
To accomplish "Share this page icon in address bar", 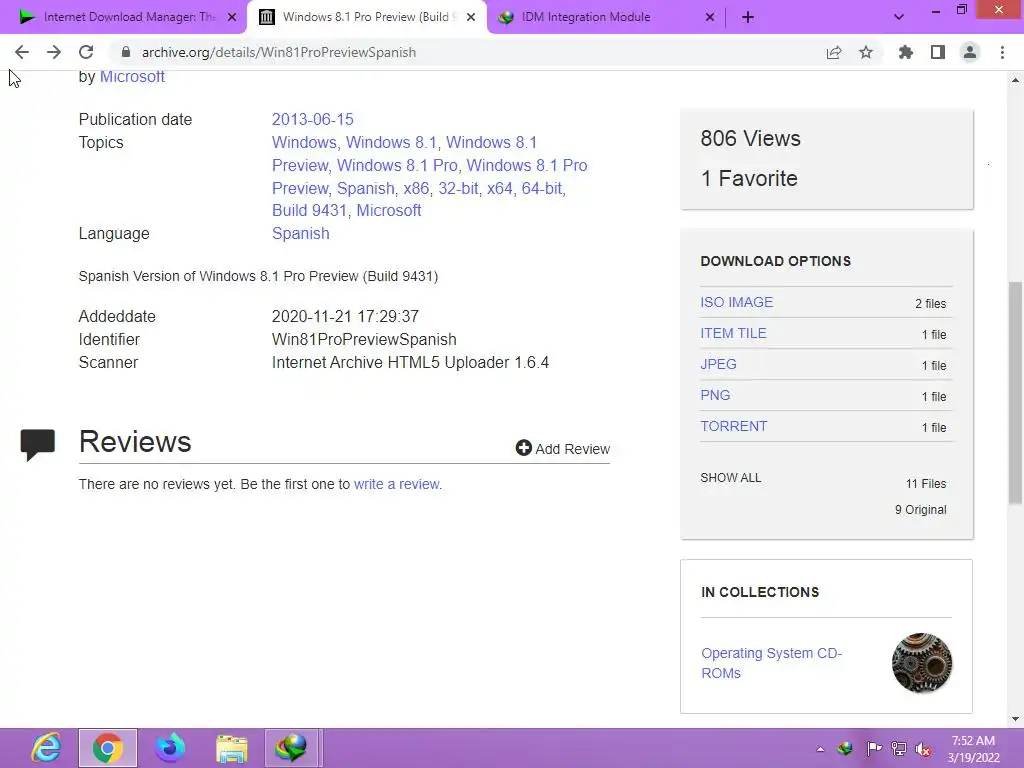I will (x=834, y=52).
